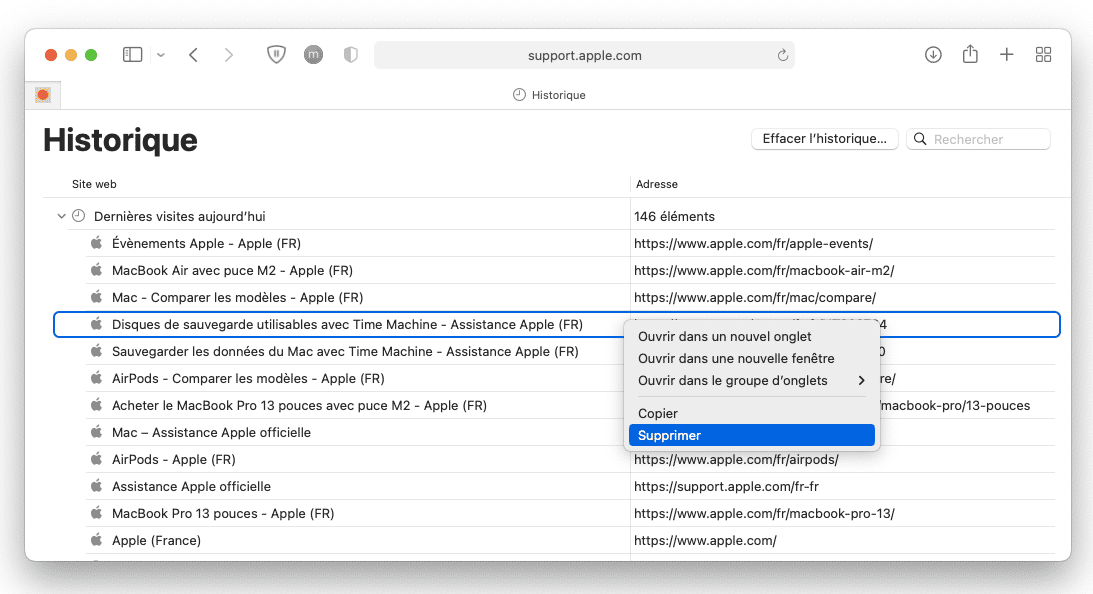Viewport: 1093px width, 594px height.
Task: Click the Effacer l'historique… button
Action: [x=825, y=139]
